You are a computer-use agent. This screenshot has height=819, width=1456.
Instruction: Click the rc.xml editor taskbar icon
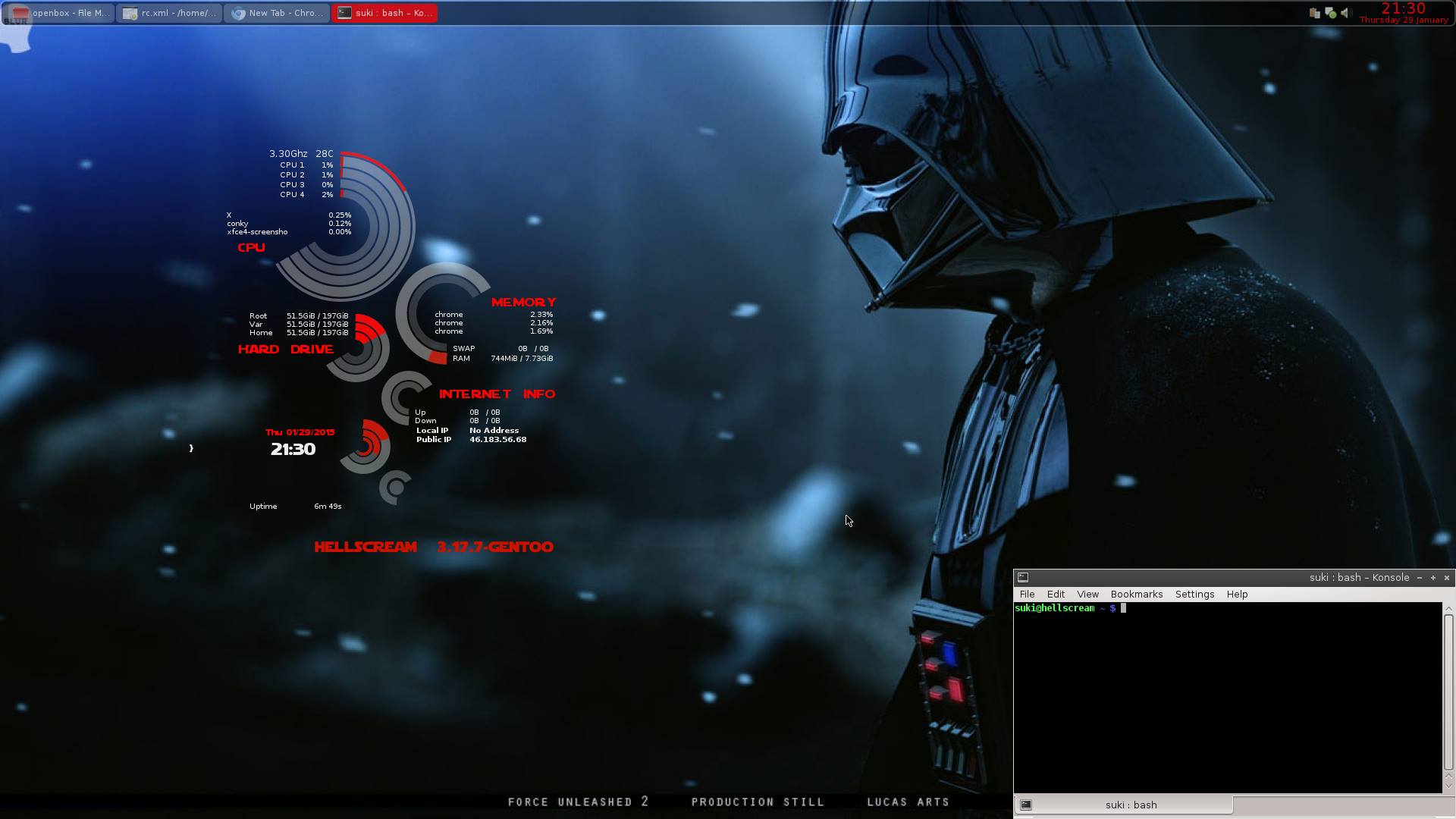pos(130,13)
